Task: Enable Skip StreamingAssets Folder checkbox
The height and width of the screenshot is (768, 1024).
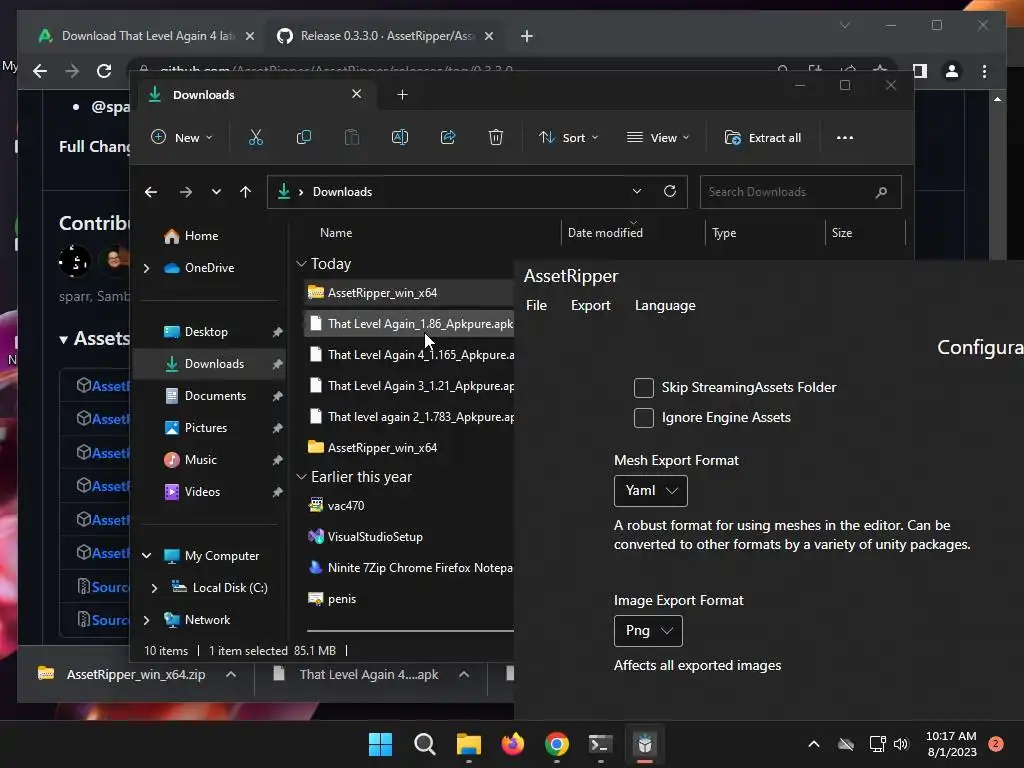Action: click(x=644, y=387)
